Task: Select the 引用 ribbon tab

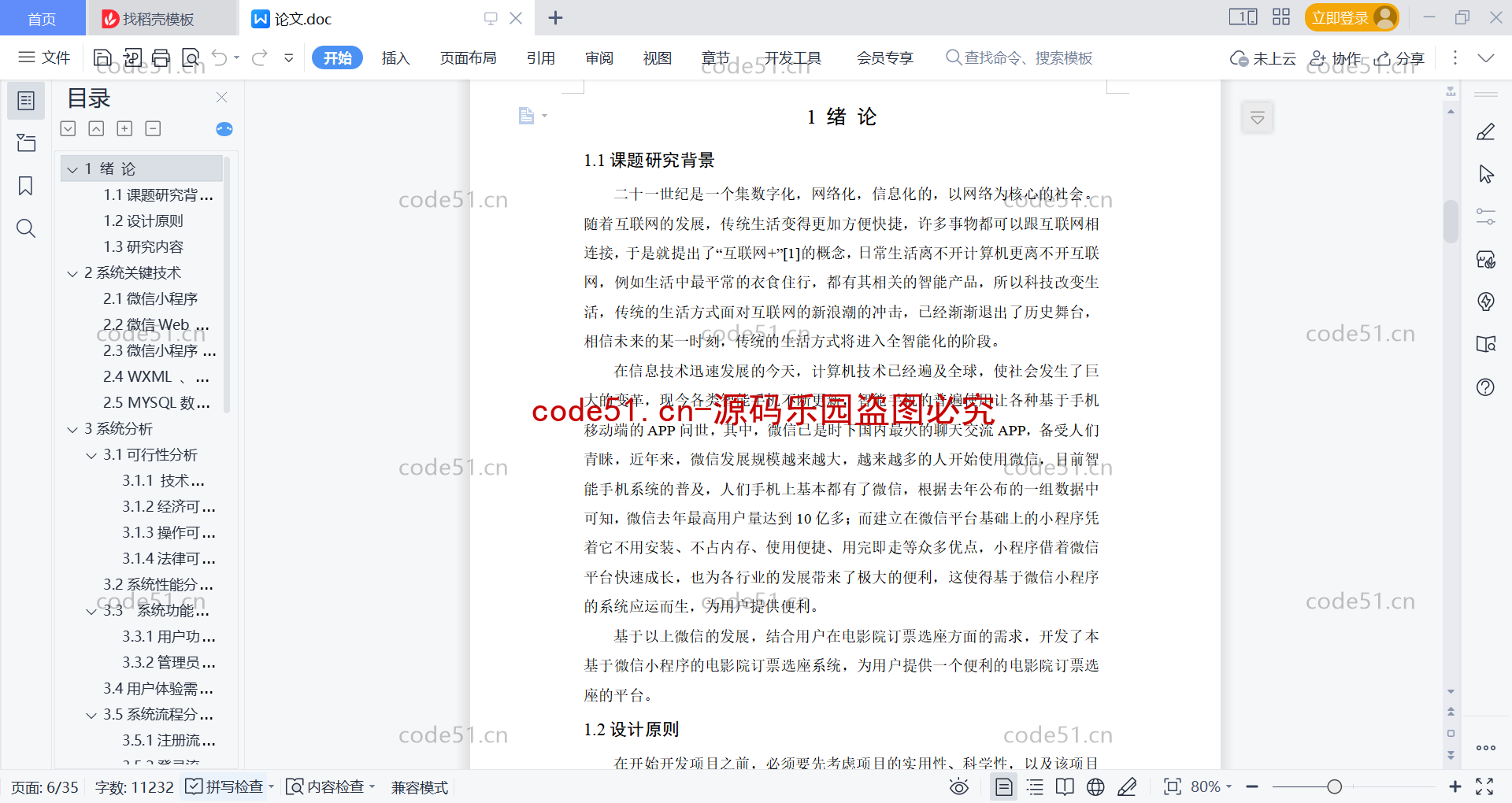Action: (x=541, y=57)
